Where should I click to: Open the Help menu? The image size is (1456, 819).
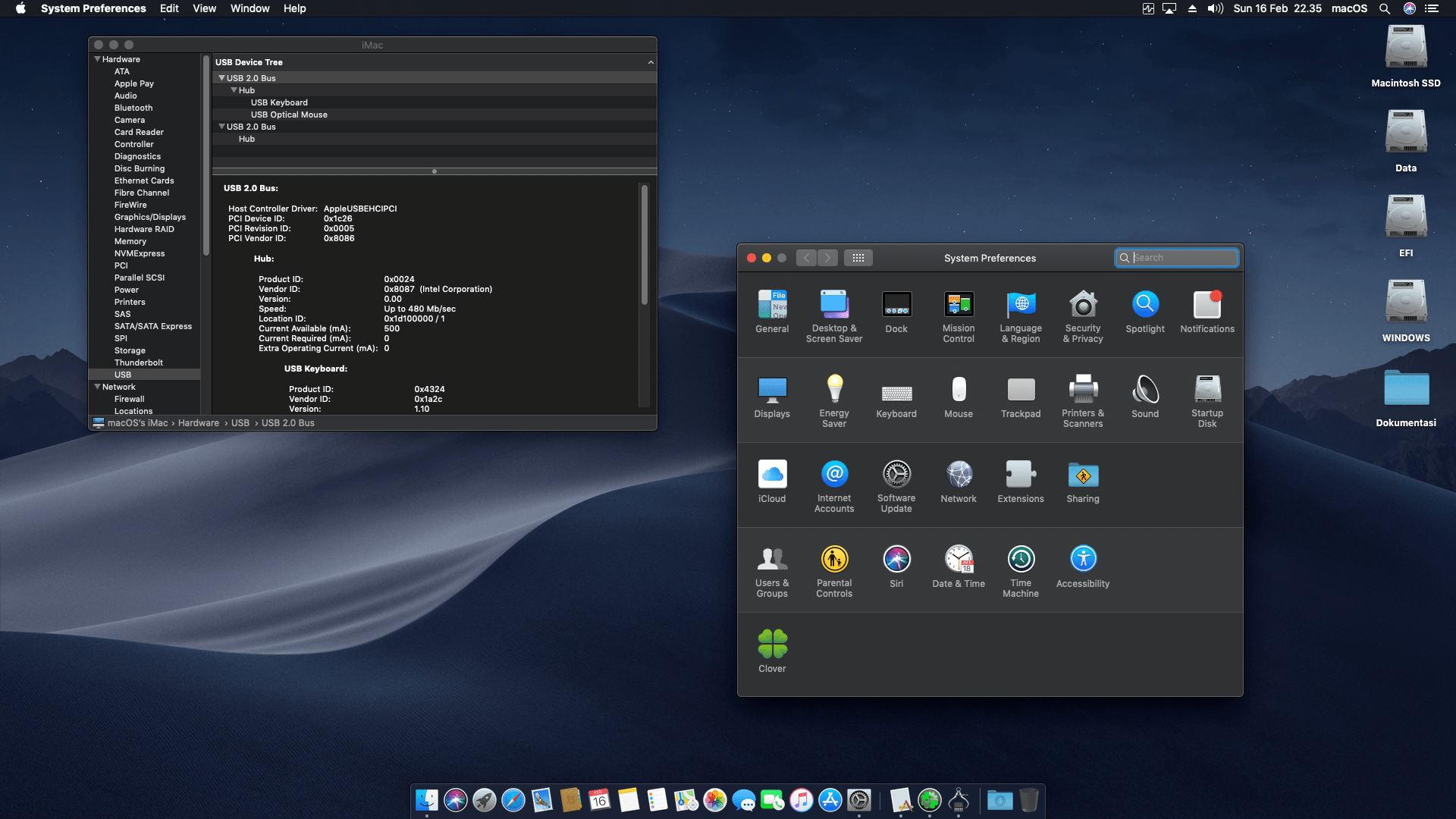pyautogui.click(x=294, y=8)
